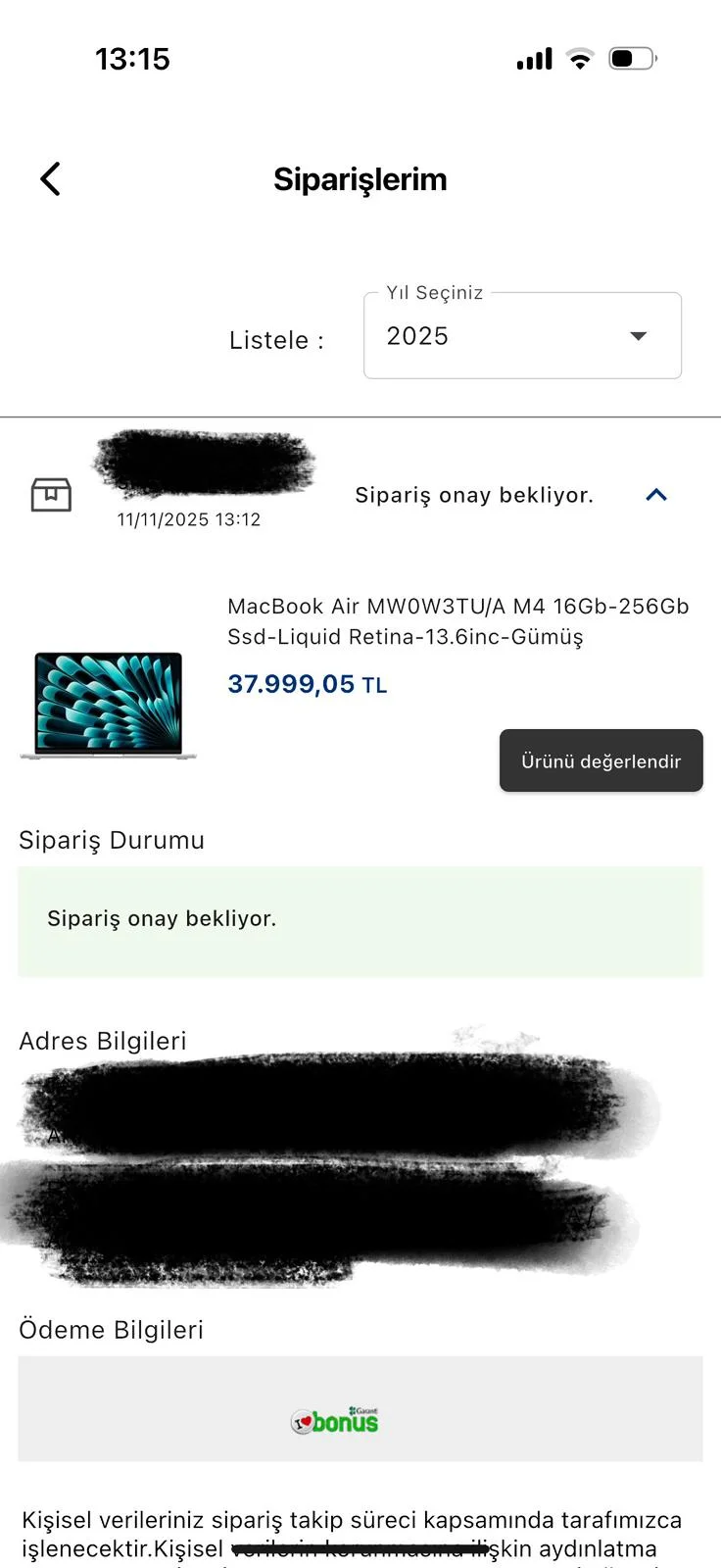The width and height of the screenshot is (721, 1568).
Task: Click the dropdown arrow in Yıl Seçiniz
Action: [638, 336]
